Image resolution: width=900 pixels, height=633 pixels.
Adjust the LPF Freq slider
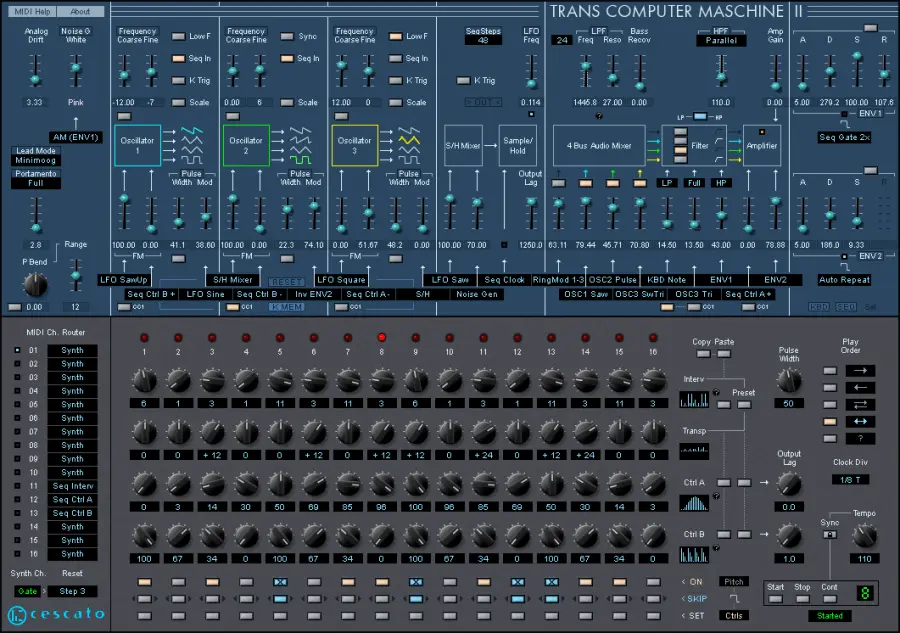click(x=585, y=71)
